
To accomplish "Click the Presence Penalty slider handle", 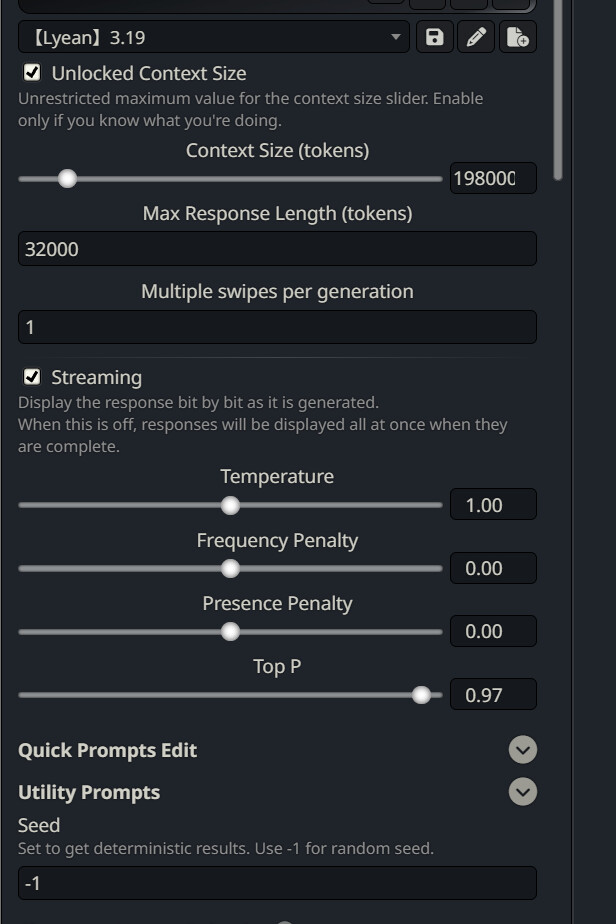I will click(x=230, y=632).
